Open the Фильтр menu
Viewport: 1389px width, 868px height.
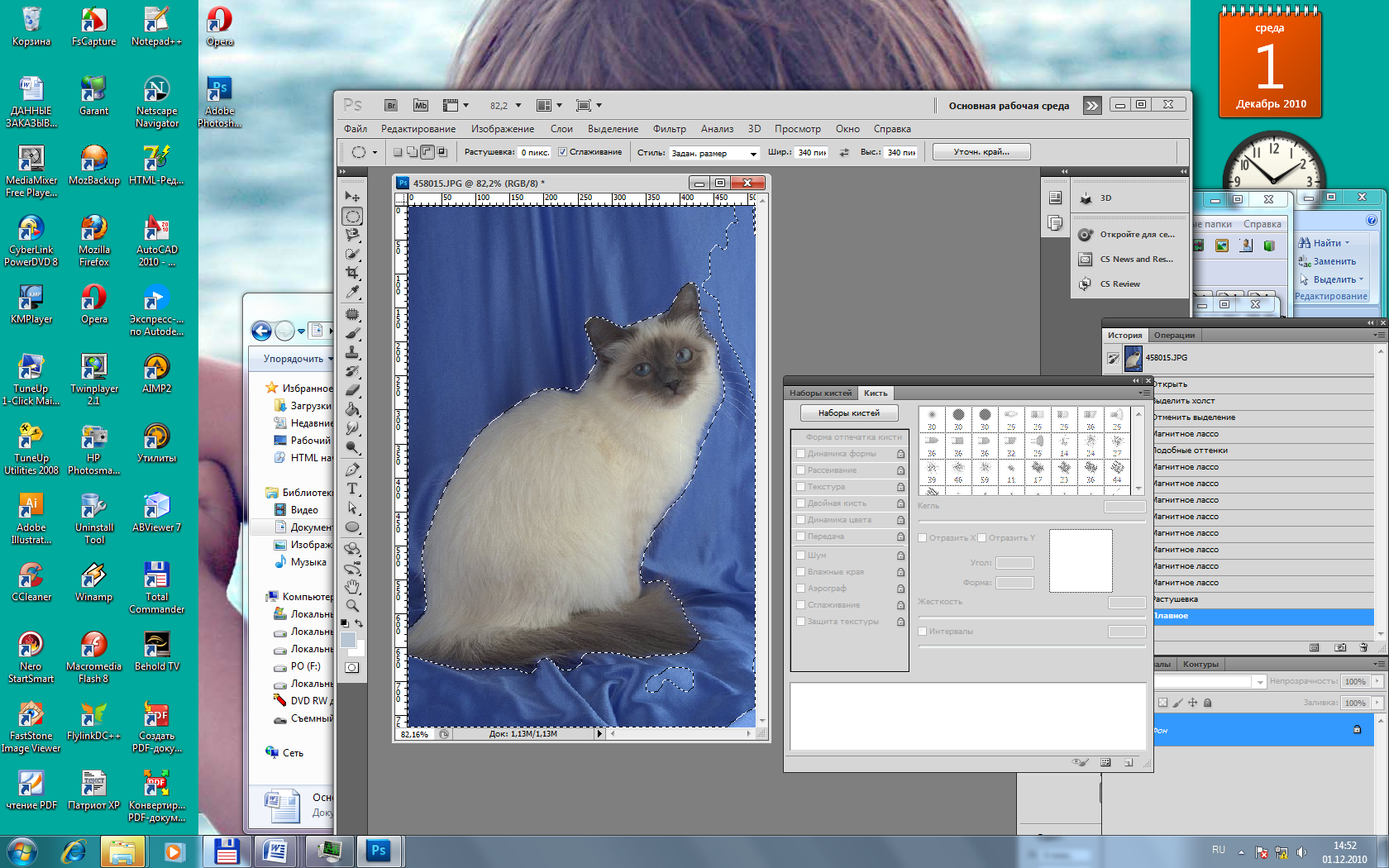[x=669, y=129]
